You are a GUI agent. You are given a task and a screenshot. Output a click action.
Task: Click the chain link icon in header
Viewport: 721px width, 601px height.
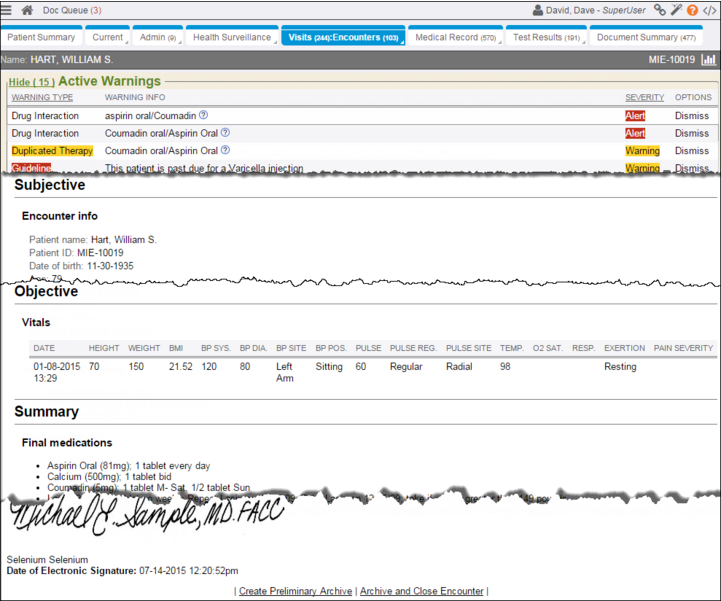[x=660, y=10]
